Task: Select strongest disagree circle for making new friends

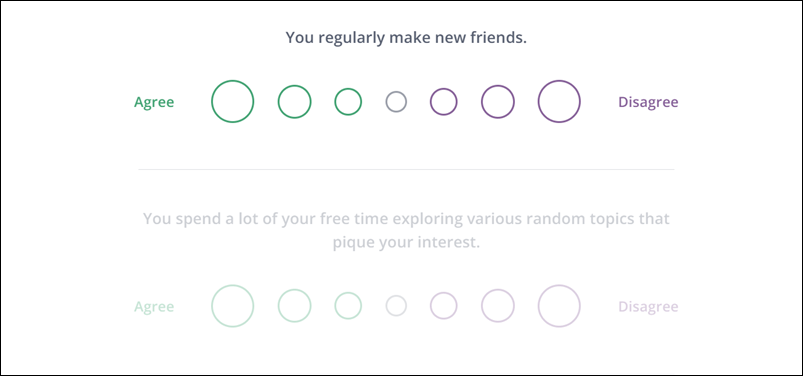Action: coord(559,101)
